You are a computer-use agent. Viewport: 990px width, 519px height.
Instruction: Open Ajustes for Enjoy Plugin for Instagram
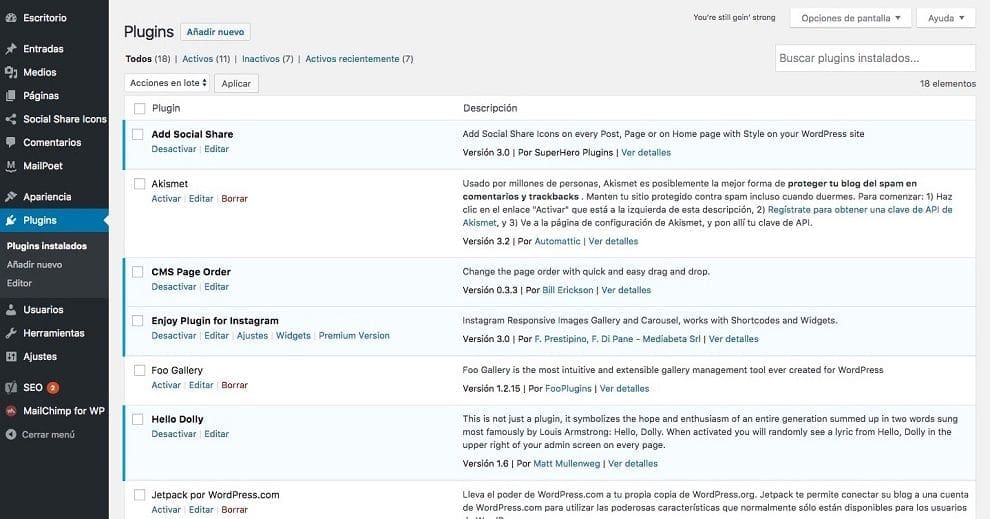coord(253,336)
